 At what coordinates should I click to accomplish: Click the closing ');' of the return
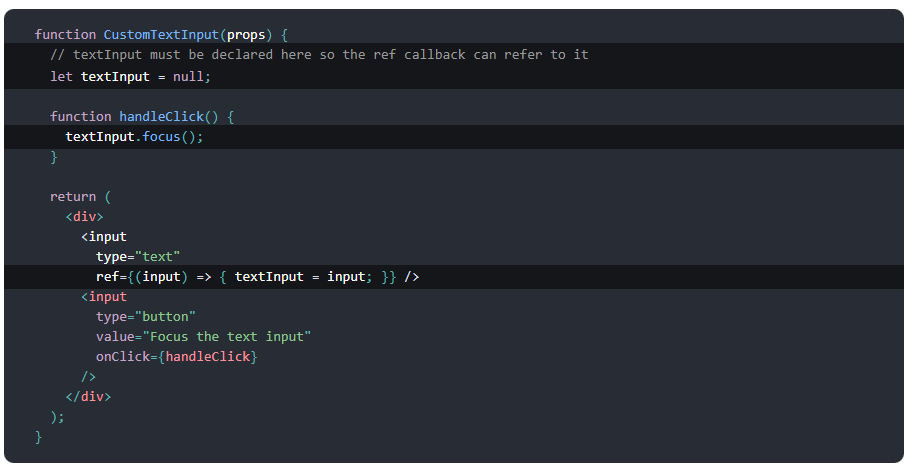pos(57,417)
